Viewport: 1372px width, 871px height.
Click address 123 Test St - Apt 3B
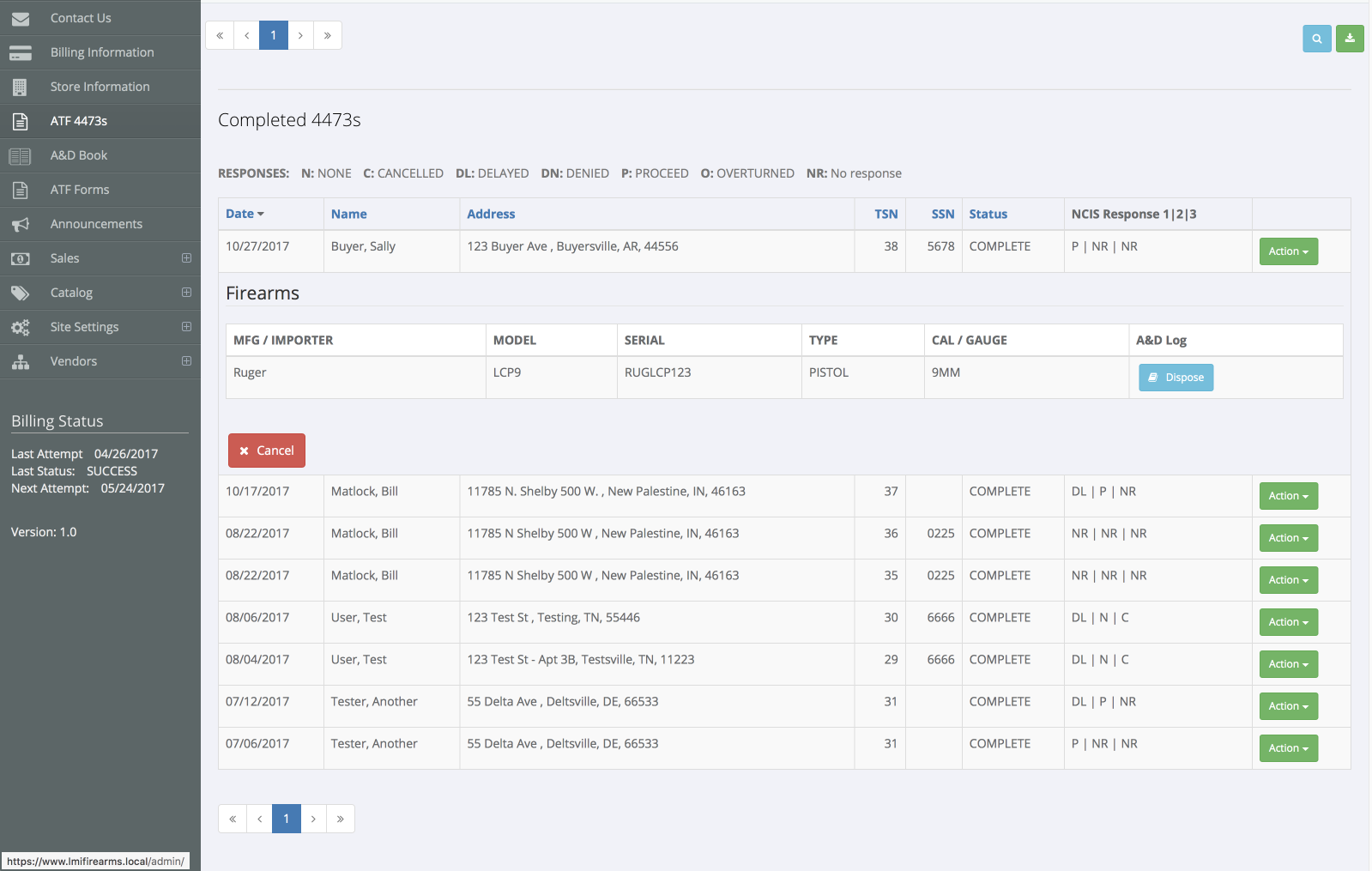click(581, 660)
